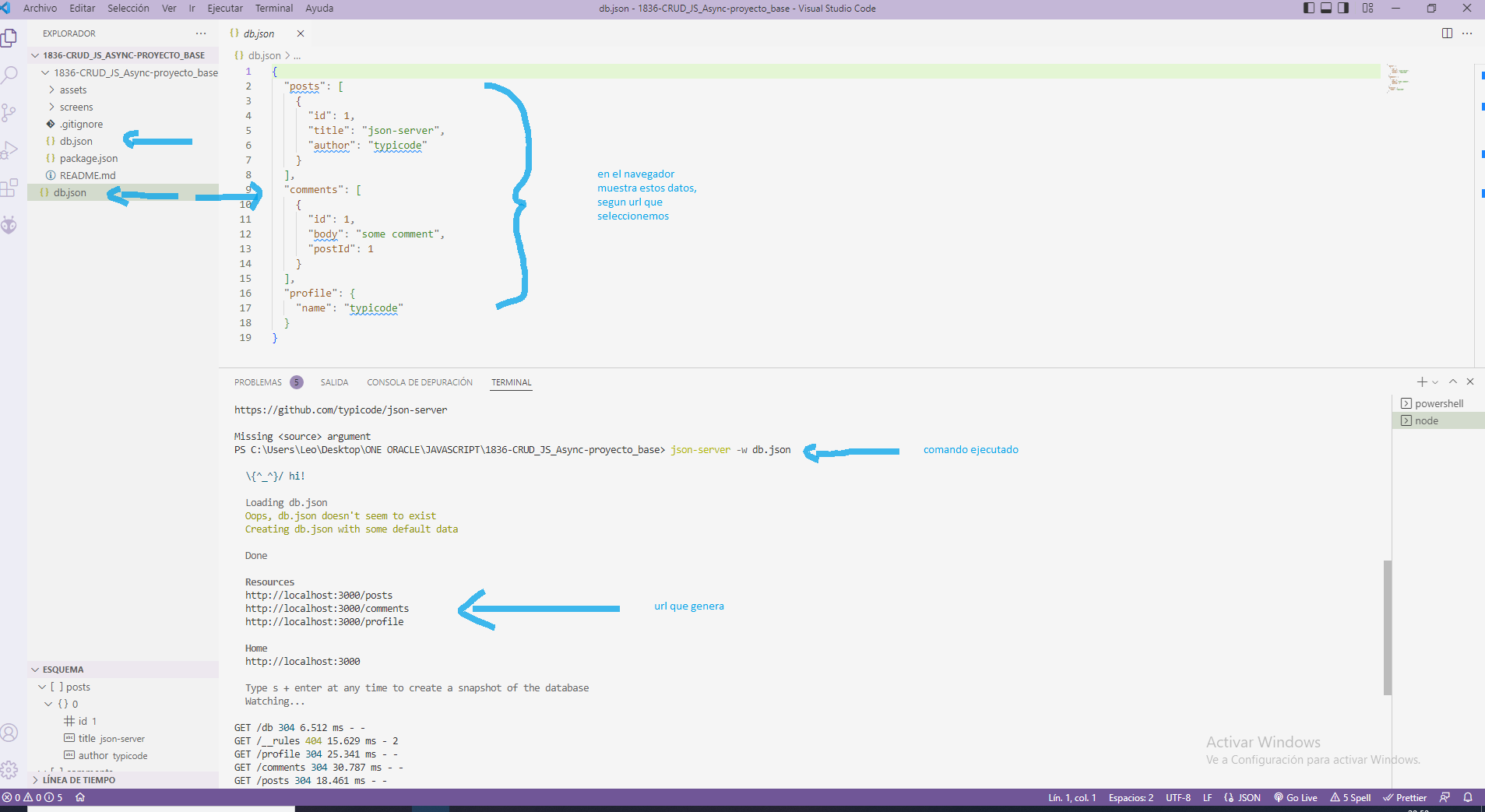Open 5 Spell checker status item
Screen dimensions: 1485x812
tap(1350, 797)
